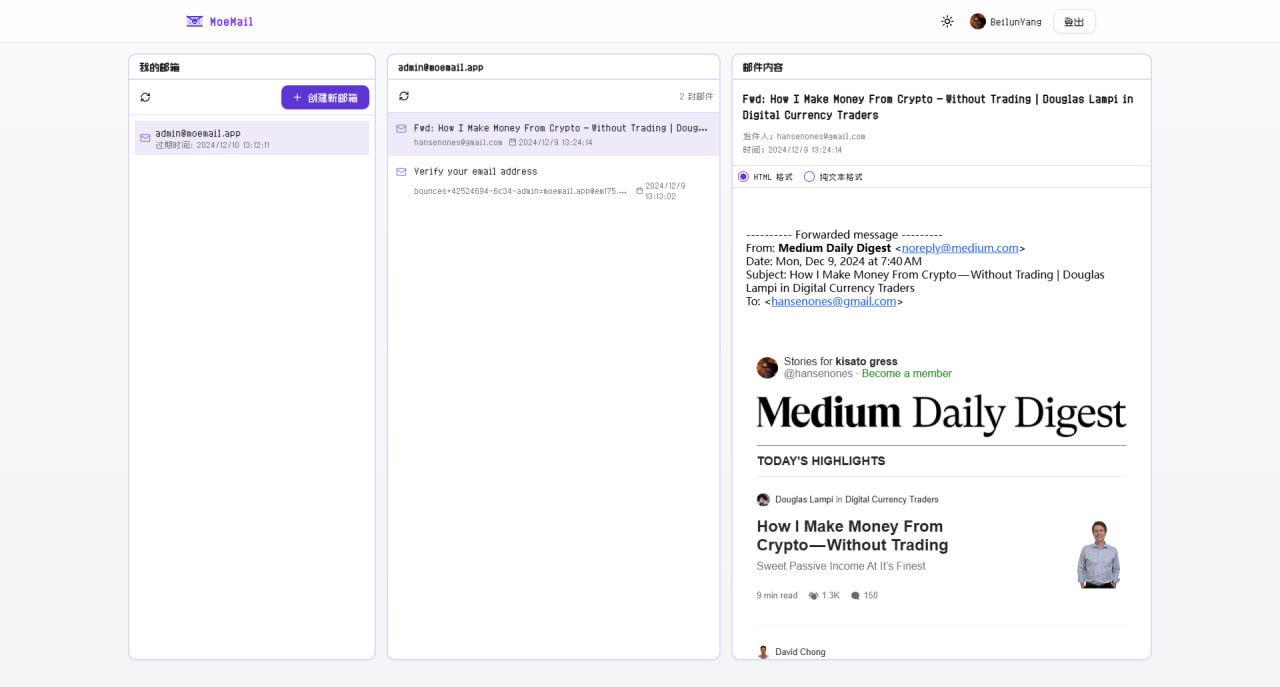This screenshot has height=687, width=1280.
Task: Click Douglas Lampi article thumbnail photo
Action: (x=1099, y=554)
